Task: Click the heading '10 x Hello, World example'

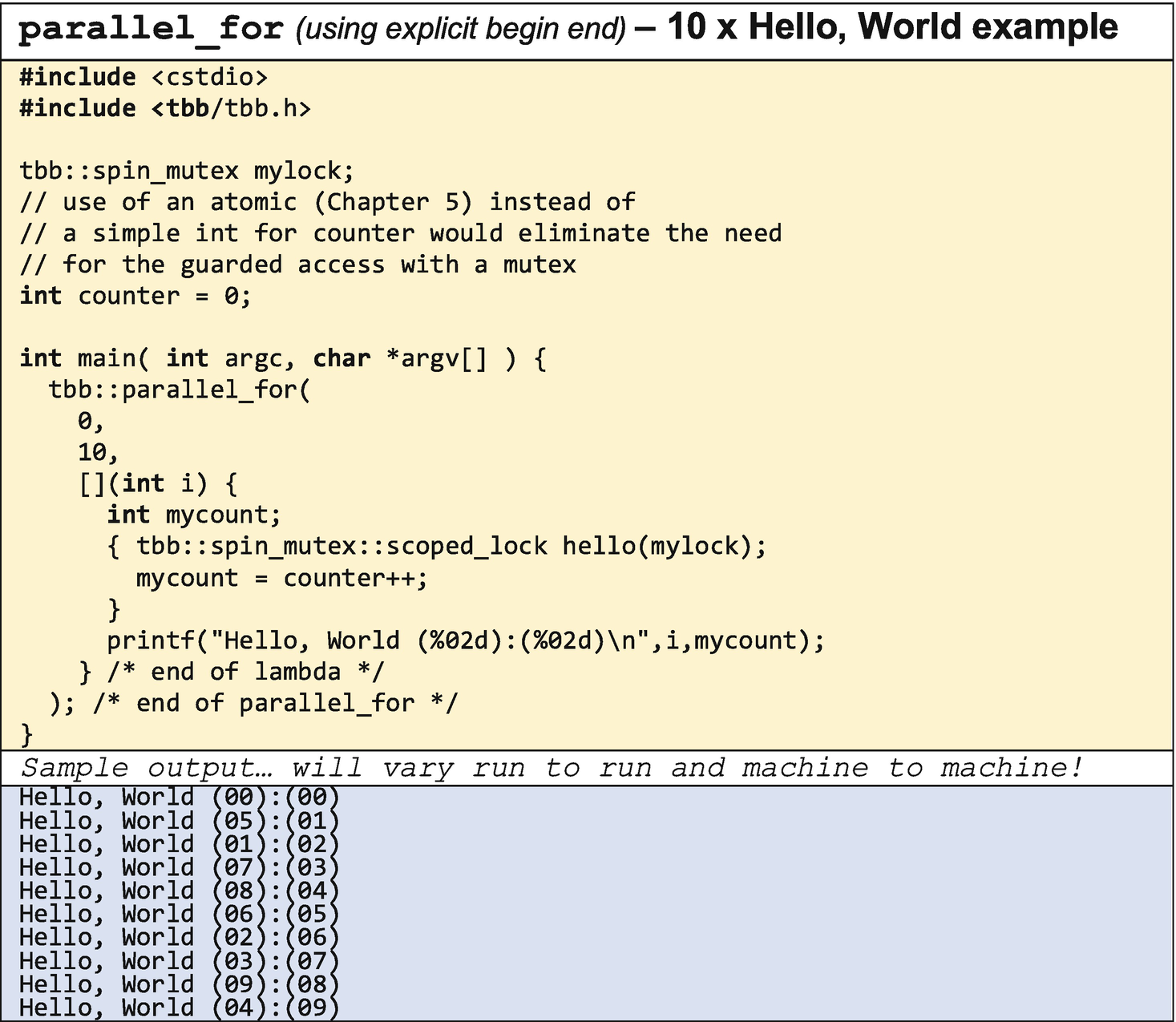Action: click(892, 27)
